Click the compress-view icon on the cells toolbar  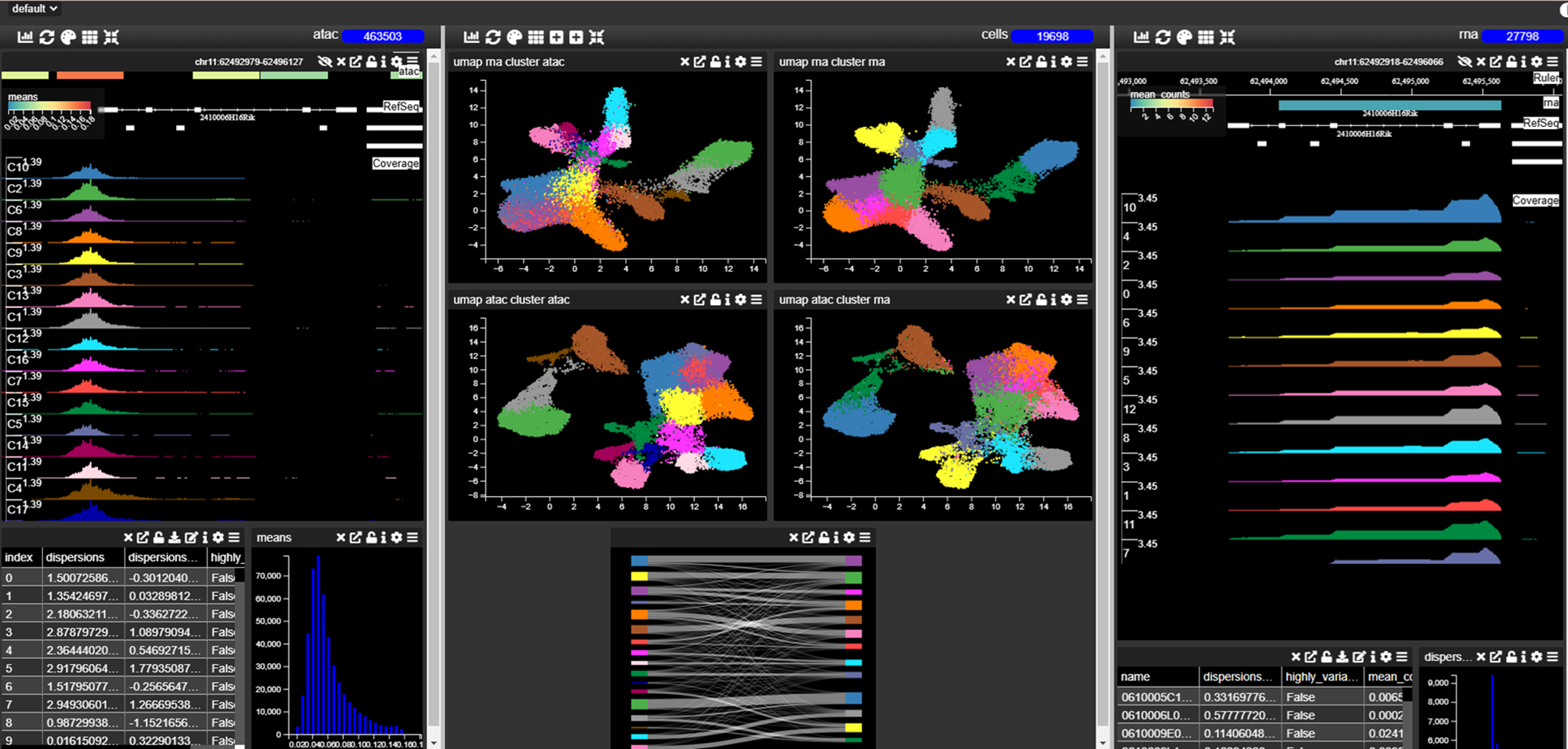[x=597, y=36]
